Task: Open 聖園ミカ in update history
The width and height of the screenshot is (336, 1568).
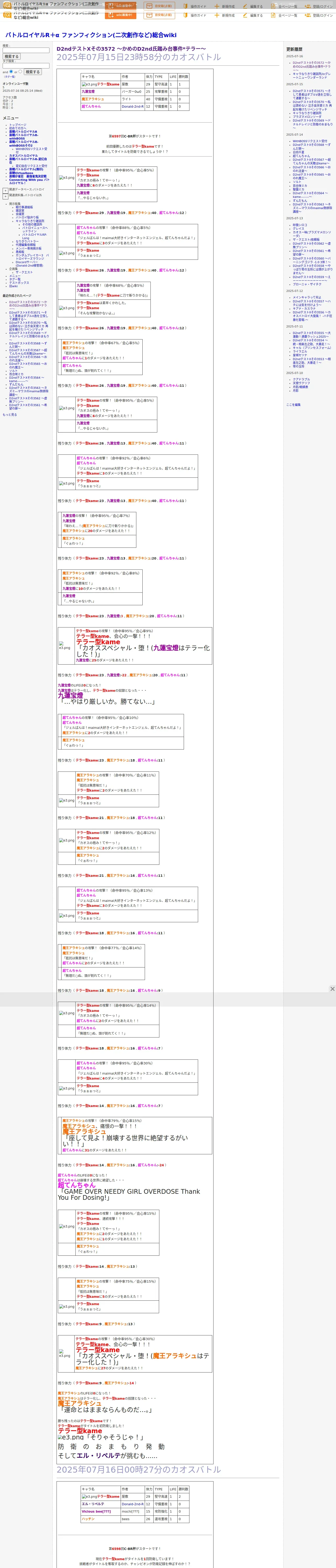Action: pos(298,189)
